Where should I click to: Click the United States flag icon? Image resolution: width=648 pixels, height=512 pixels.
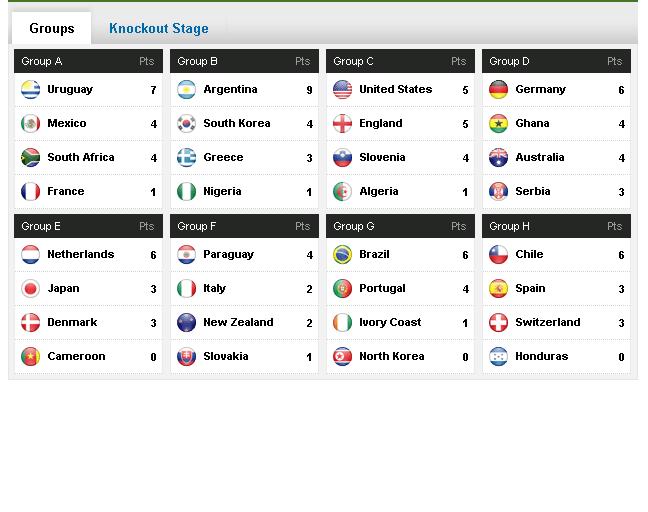tap(343, 90)
